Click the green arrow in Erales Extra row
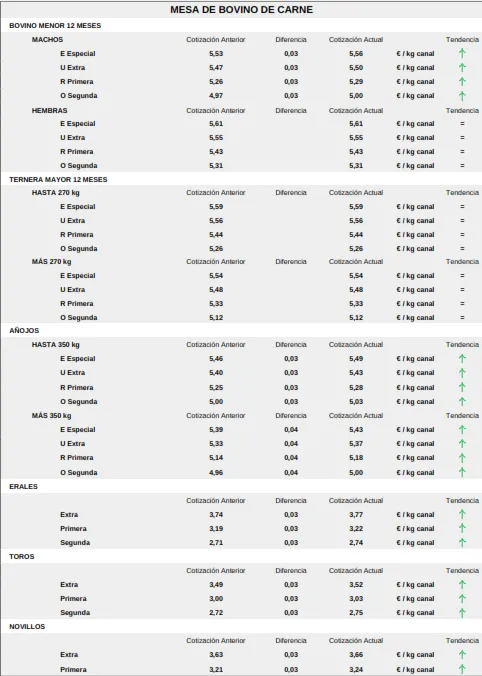Viewport: 482px width, 676px height. (462, 514)
